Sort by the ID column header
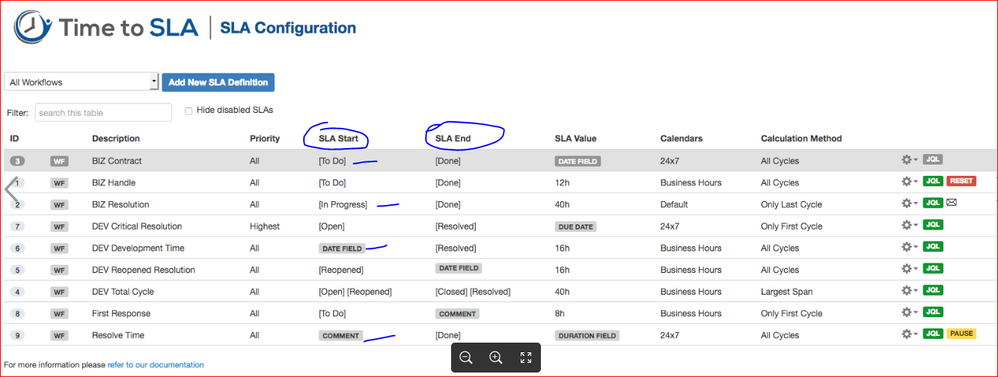998x377 pixels. (15, 138)
